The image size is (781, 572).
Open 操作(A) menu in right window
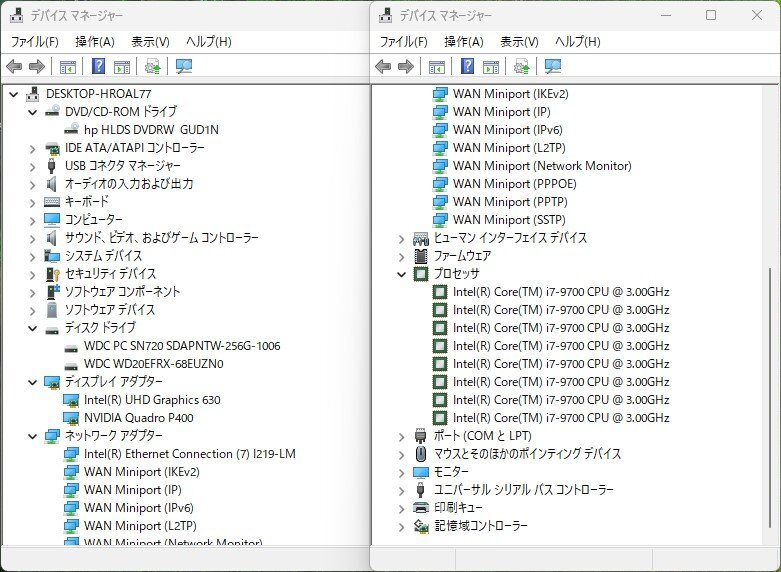[464, 42]
